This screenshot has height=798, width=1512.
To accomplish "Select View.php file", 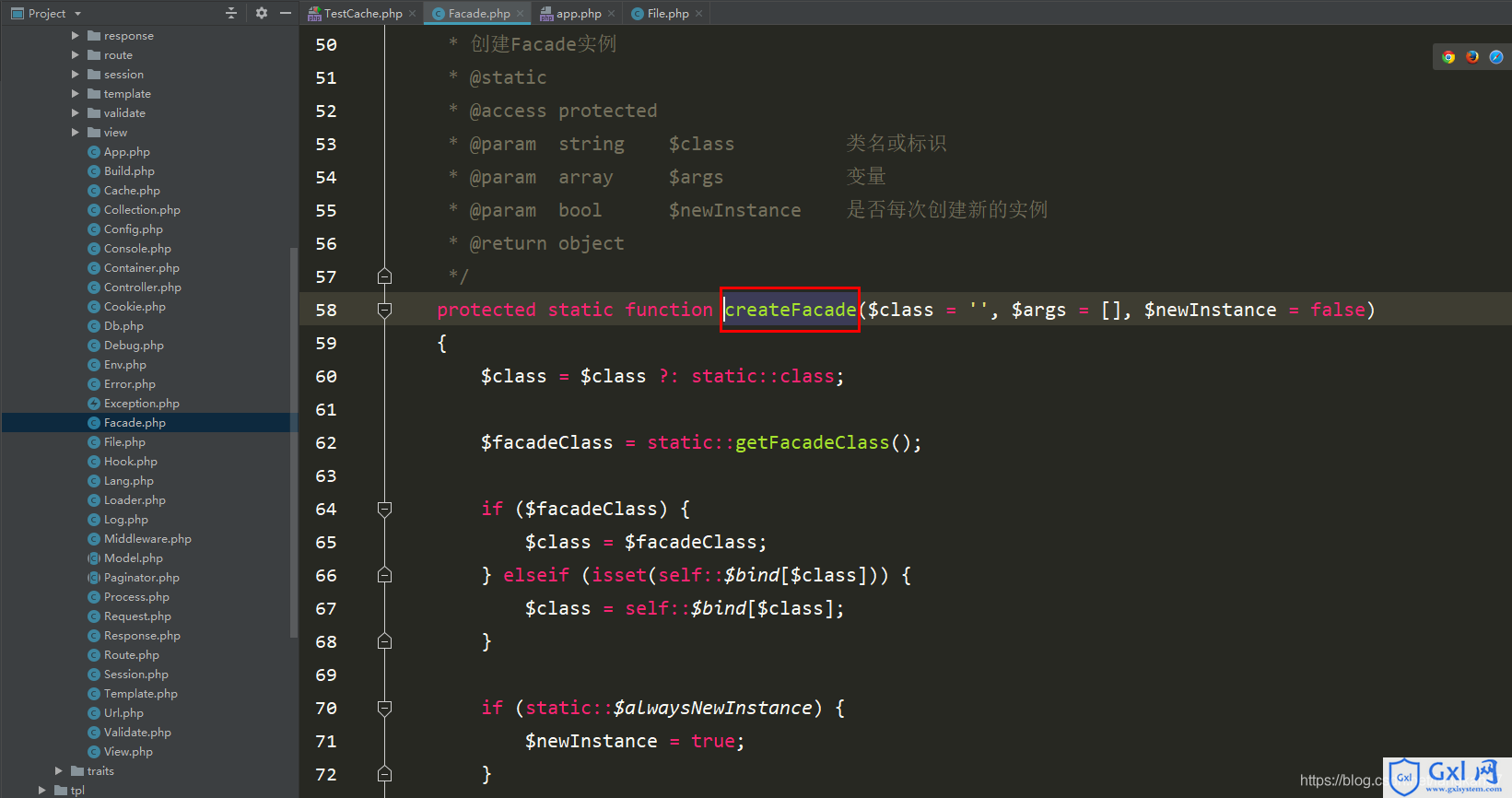I will [128, 752].
